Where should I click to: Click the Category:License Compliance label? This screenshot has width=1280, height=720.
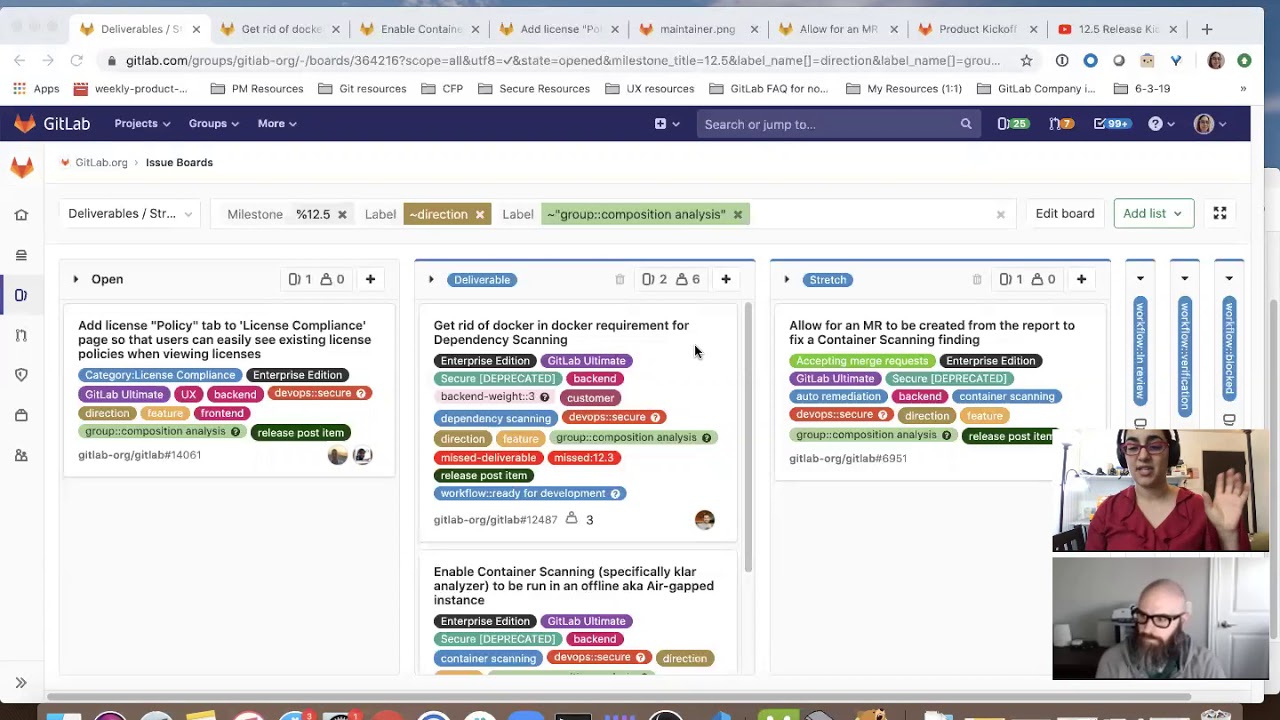click(160, 375)
